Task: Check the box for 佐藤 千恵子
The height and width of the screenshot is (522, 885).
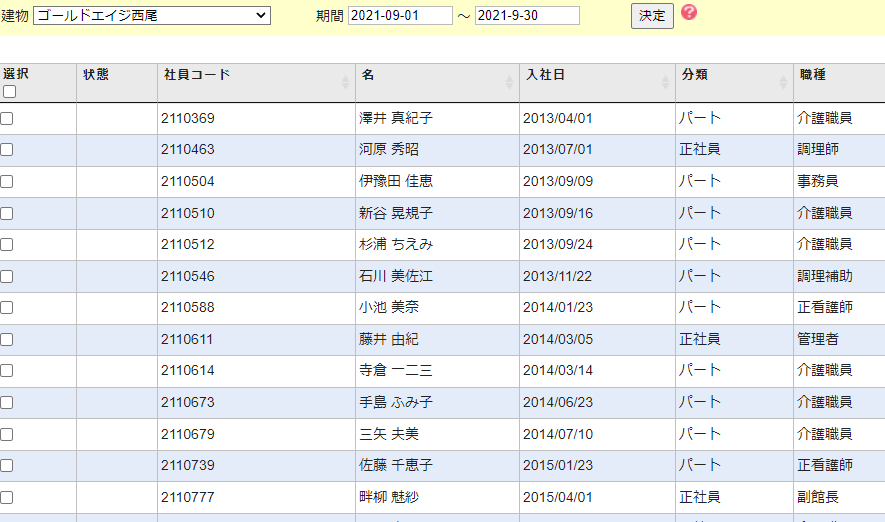Action: click(x=7, y=465)
